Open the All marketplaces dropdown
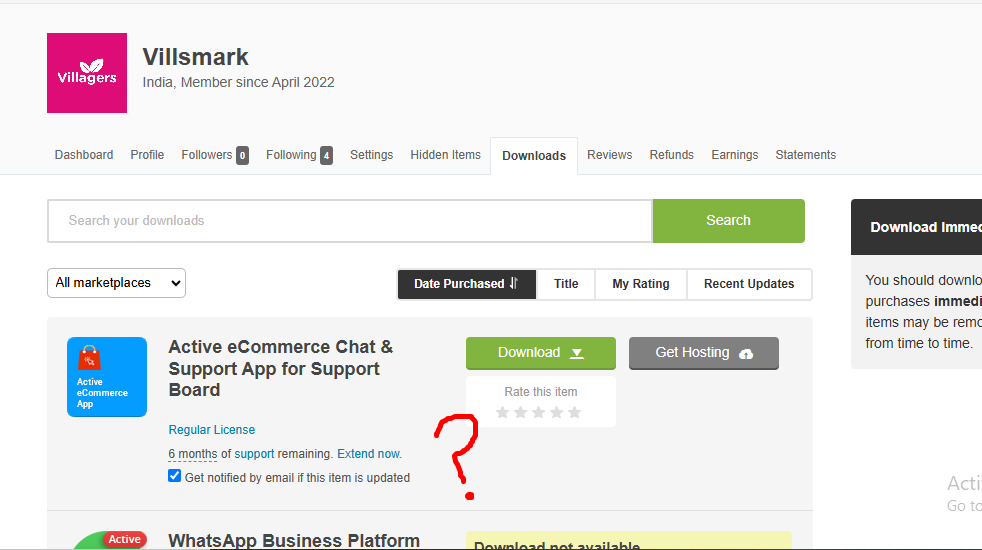This screenshot has width=982, height=550. [116, 283]
